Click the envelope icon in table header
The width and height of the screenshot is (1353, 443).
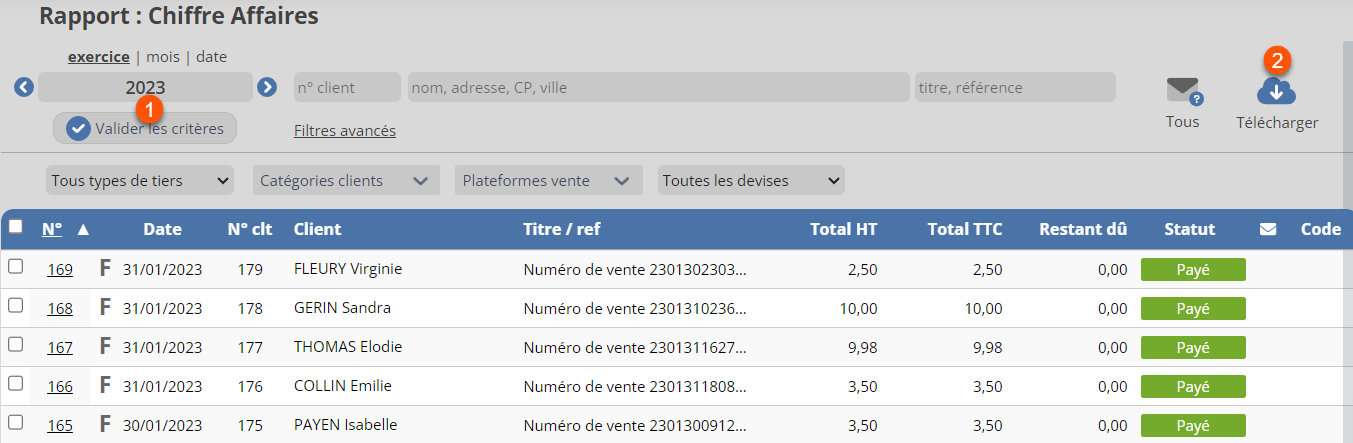pyautogui.click(x=1267, y=229)
